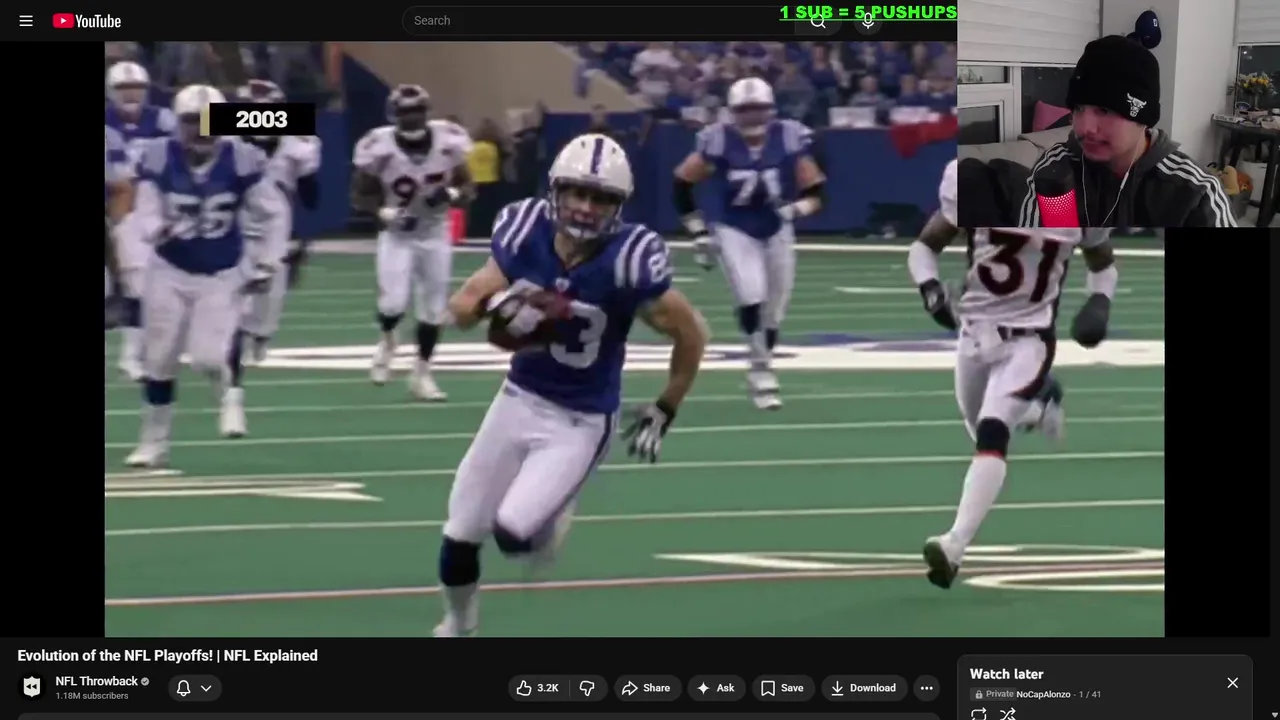
Task: Open more actions three-dot menu
Action: click(x=926, y=688)
